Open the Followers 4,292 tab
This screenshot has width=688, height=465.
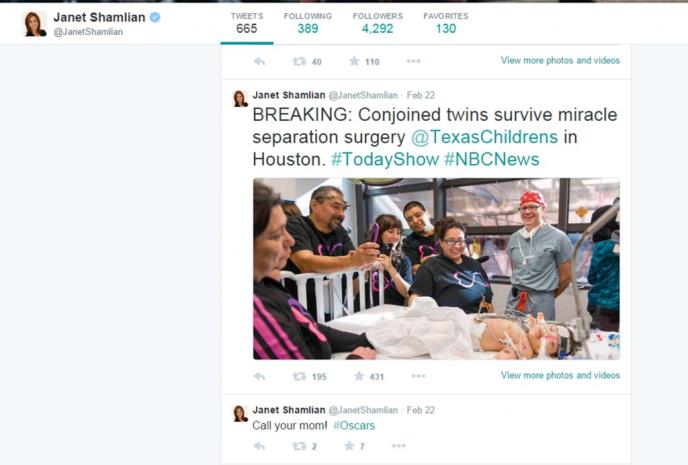(378, 23)
